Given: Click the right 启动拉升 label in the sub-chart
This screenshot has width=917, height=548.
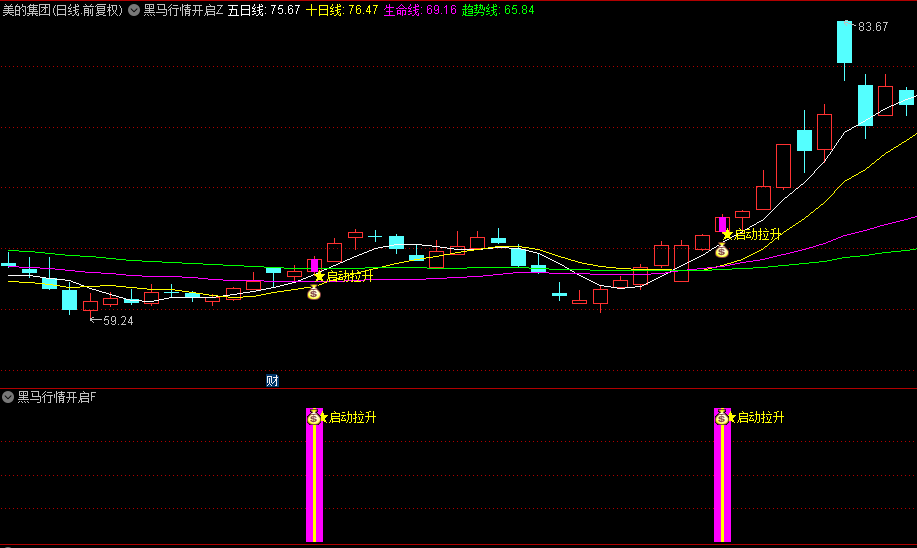Looking at the screenshot, I should (760, 418).
